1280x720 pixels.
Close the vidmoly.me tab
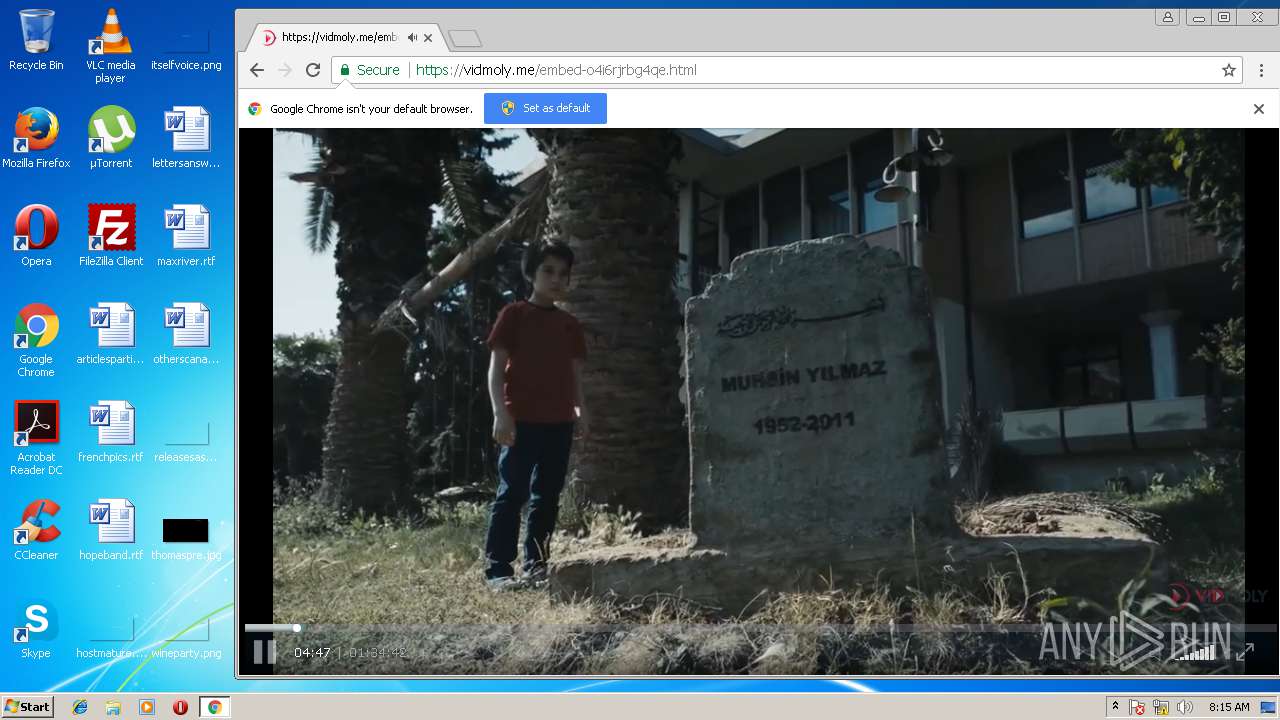(x=428, y=38)
